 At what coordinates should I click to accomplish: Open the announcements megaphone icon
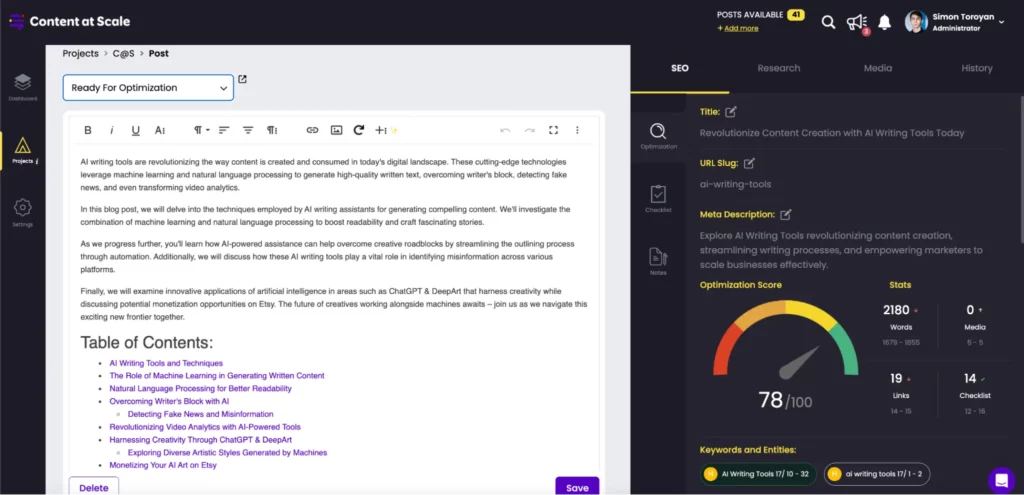pyautogui.click(x=857, y=23)
